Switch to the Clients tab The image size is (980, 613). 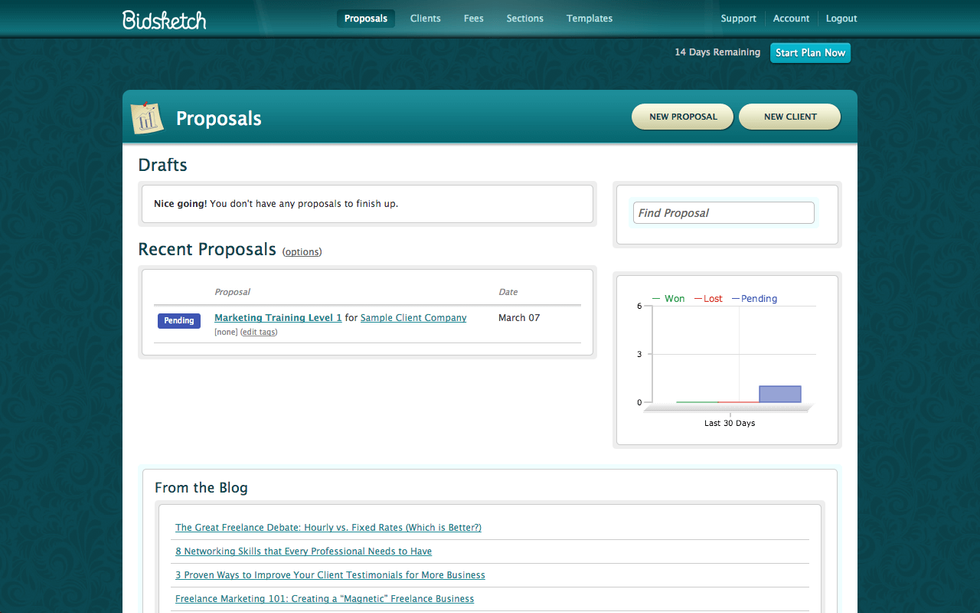[x=425, y=18]
